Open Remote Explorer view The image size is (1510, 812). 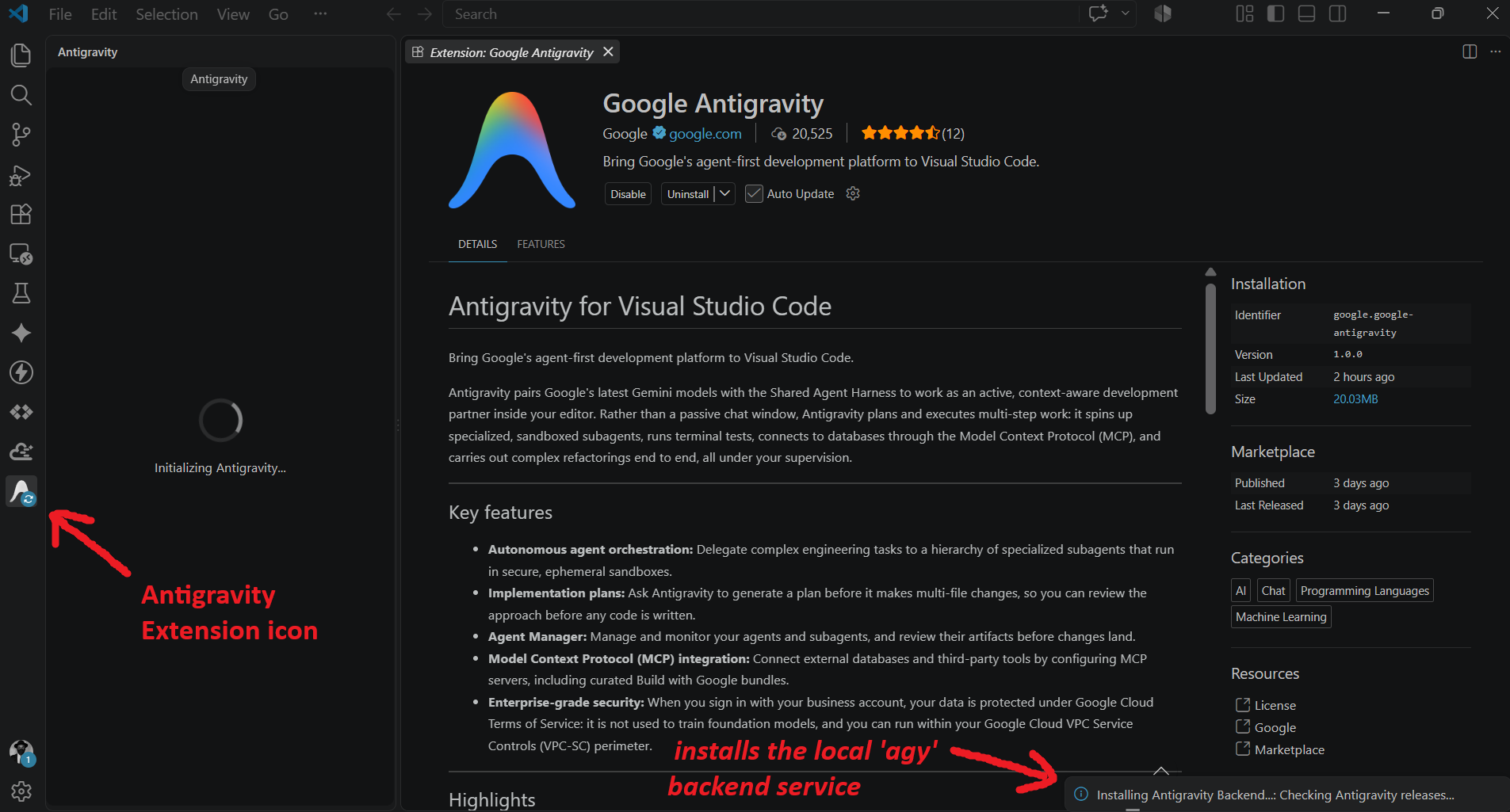(21, 254)
